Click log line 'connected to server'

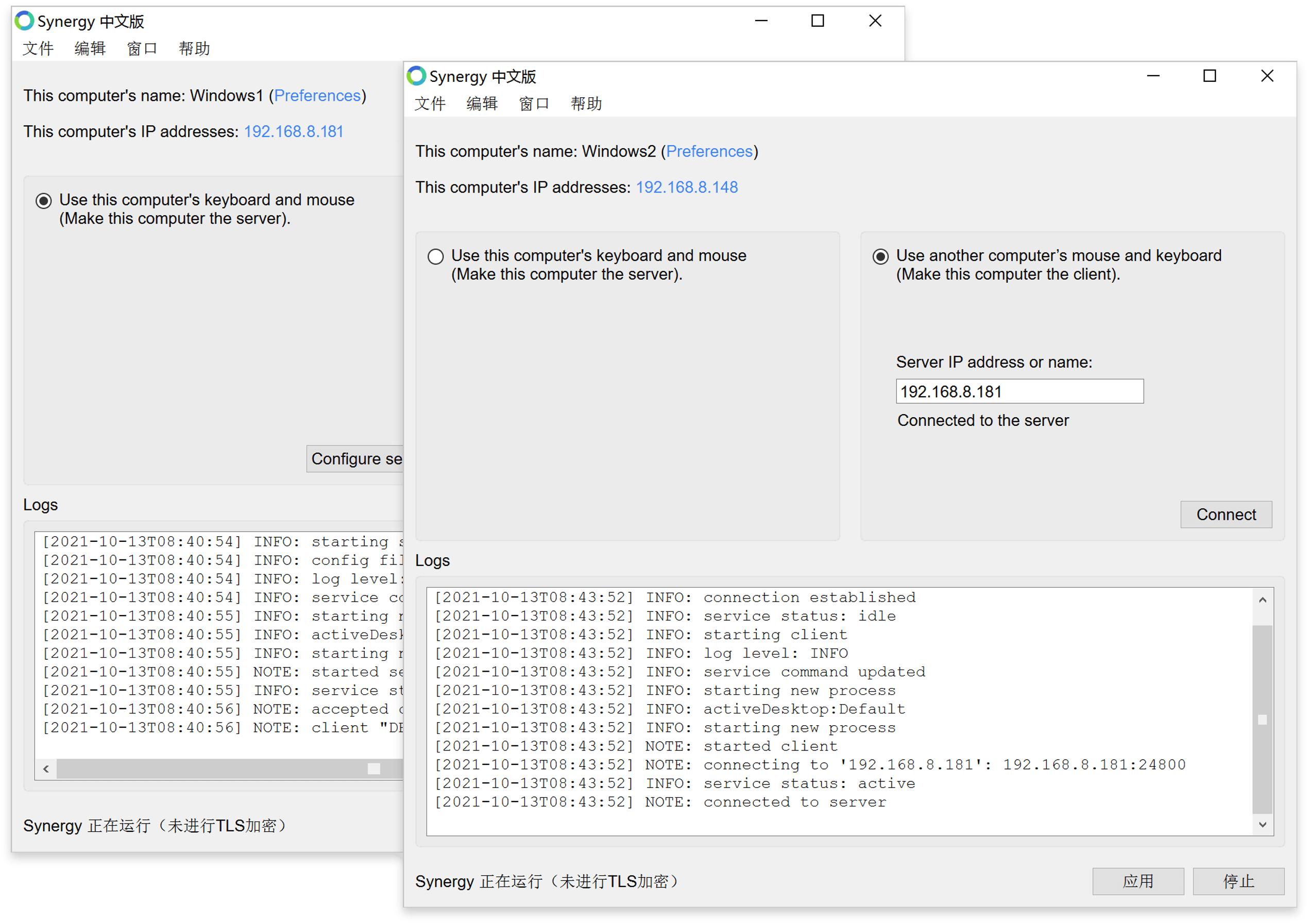660,802
